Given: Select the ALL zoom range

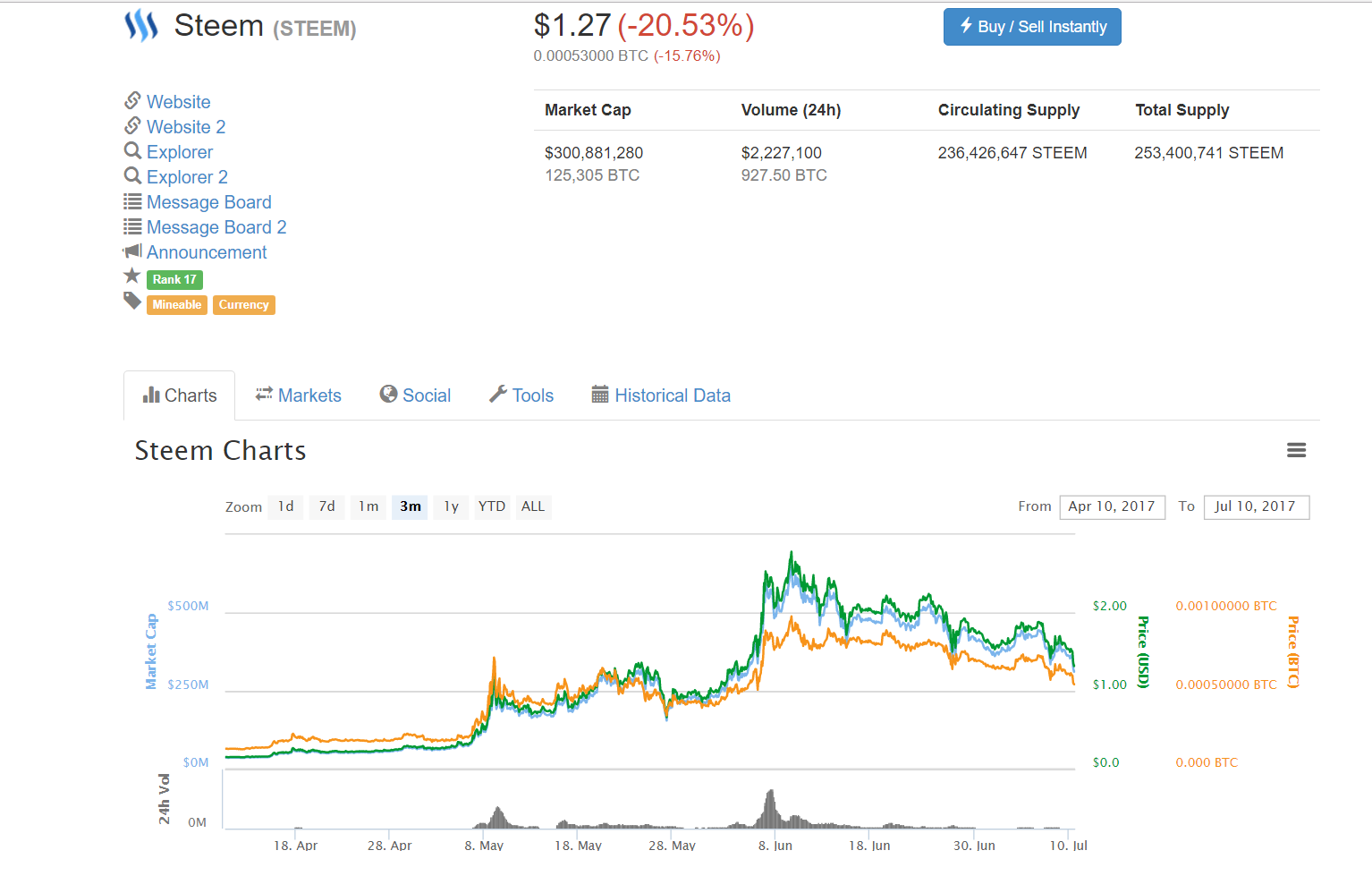Looking at the screenshot, I should [533, 506].
